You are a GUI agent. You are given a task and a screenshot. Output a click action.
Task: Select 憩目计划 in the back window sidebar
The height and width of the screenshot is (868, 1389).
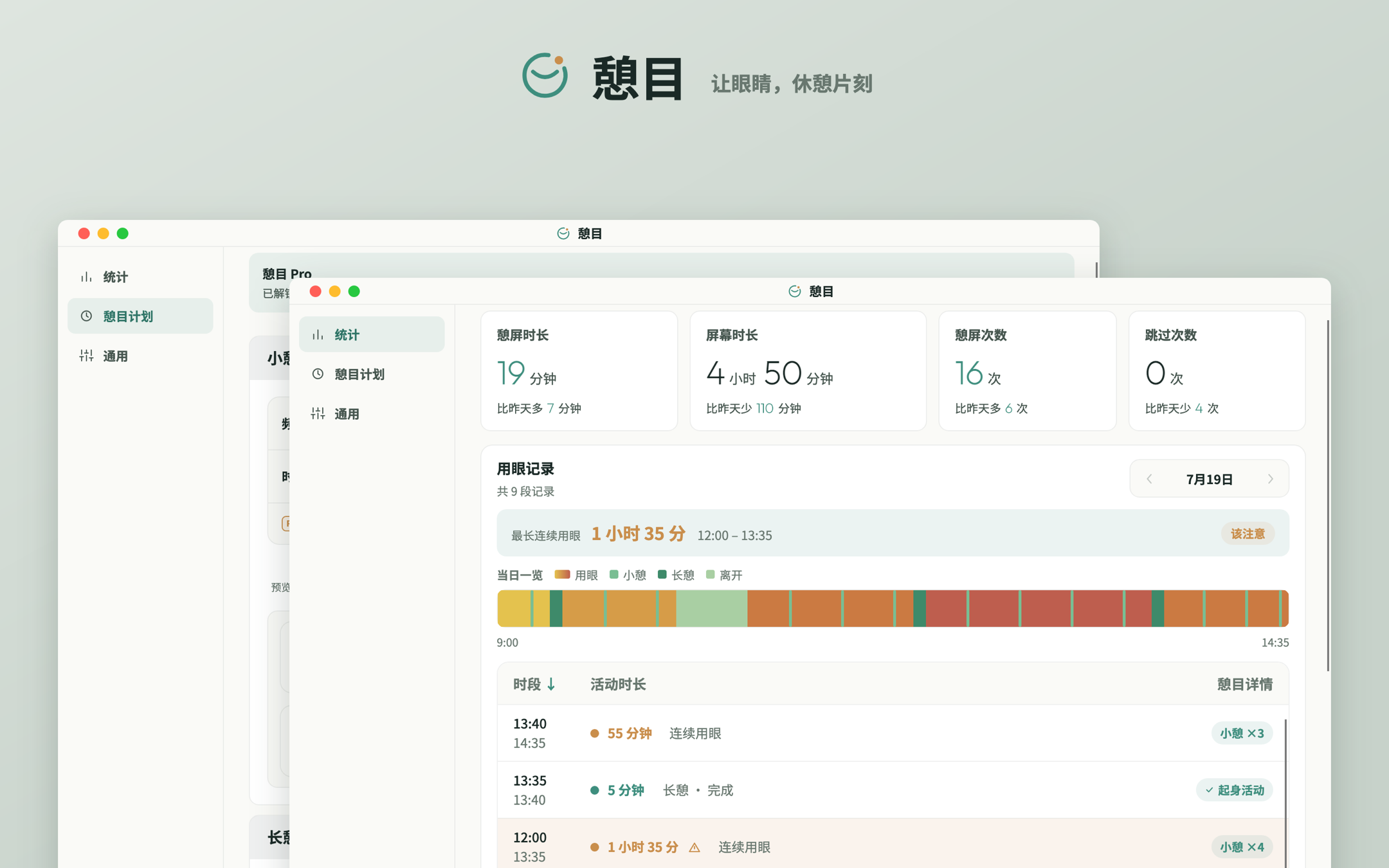pos(140,316)
